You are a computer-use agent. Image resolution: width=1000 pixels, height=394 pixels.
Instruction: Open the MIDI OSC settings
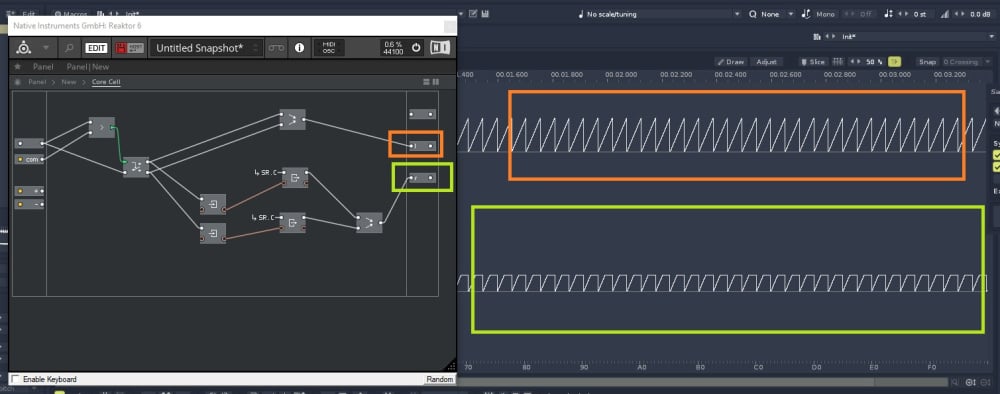click(x=329, y=48)
